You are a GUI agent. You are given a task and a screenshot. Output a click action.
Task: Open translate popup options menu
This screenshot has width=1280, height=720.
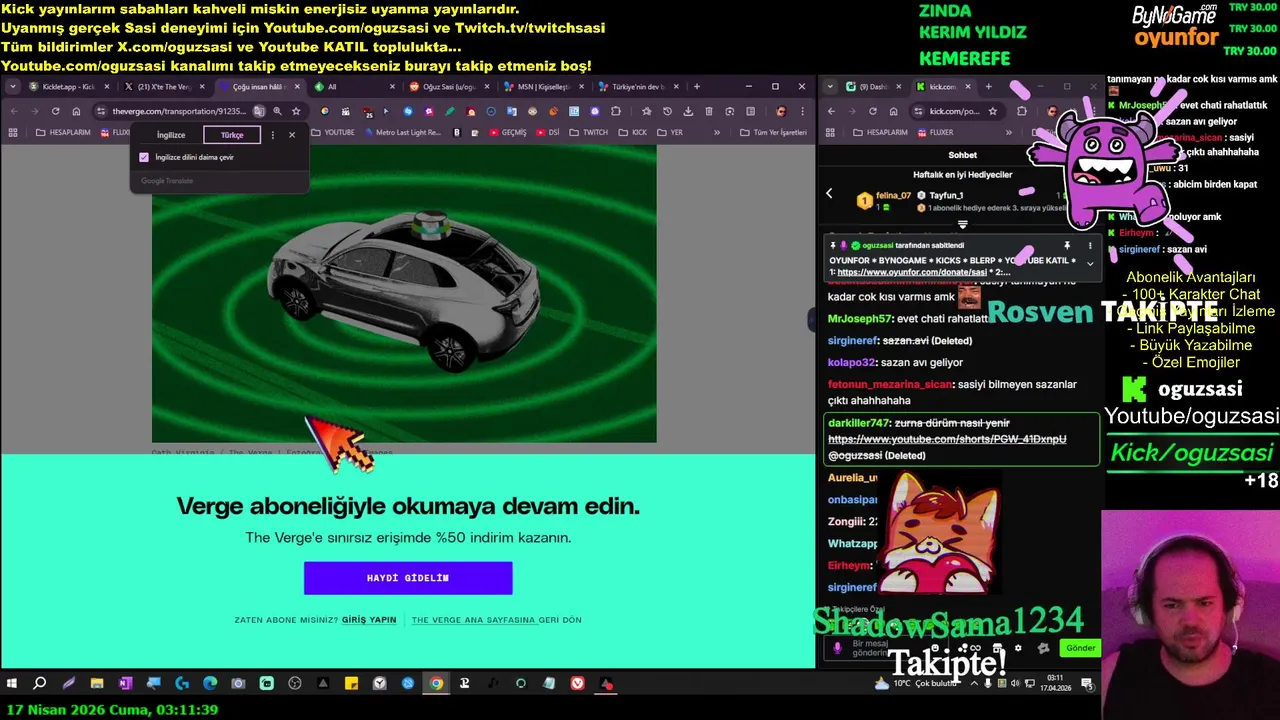(273, 135)
